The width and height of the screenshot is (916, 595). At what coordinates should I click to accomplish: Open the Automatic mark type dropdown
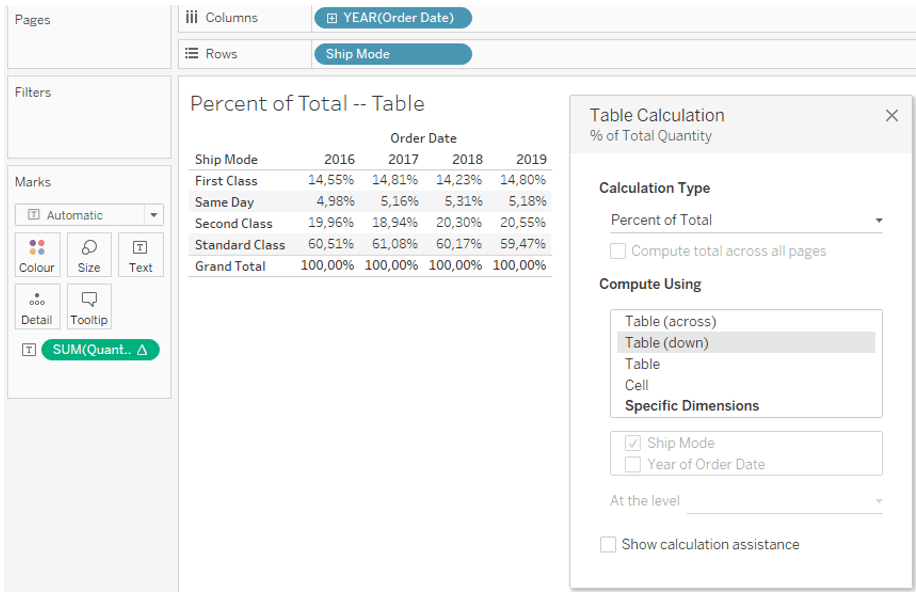tap(89, 215)
